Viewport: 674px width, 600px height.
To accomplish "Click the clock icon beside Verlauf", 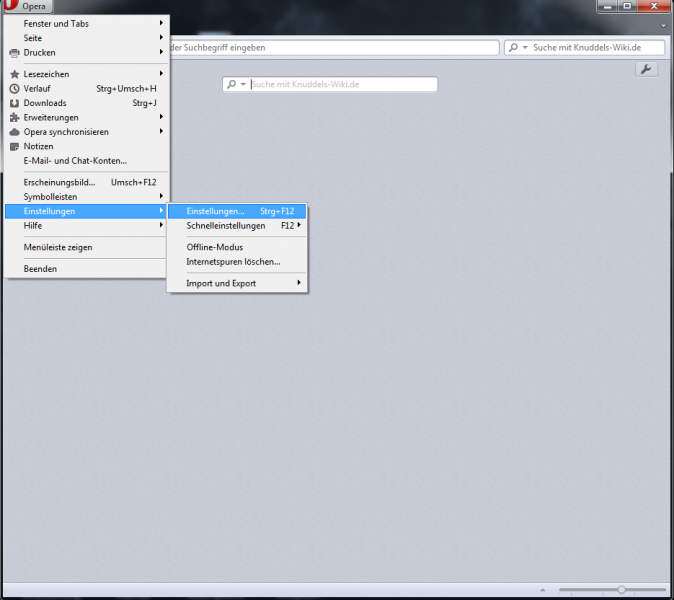I will point(14,88).
